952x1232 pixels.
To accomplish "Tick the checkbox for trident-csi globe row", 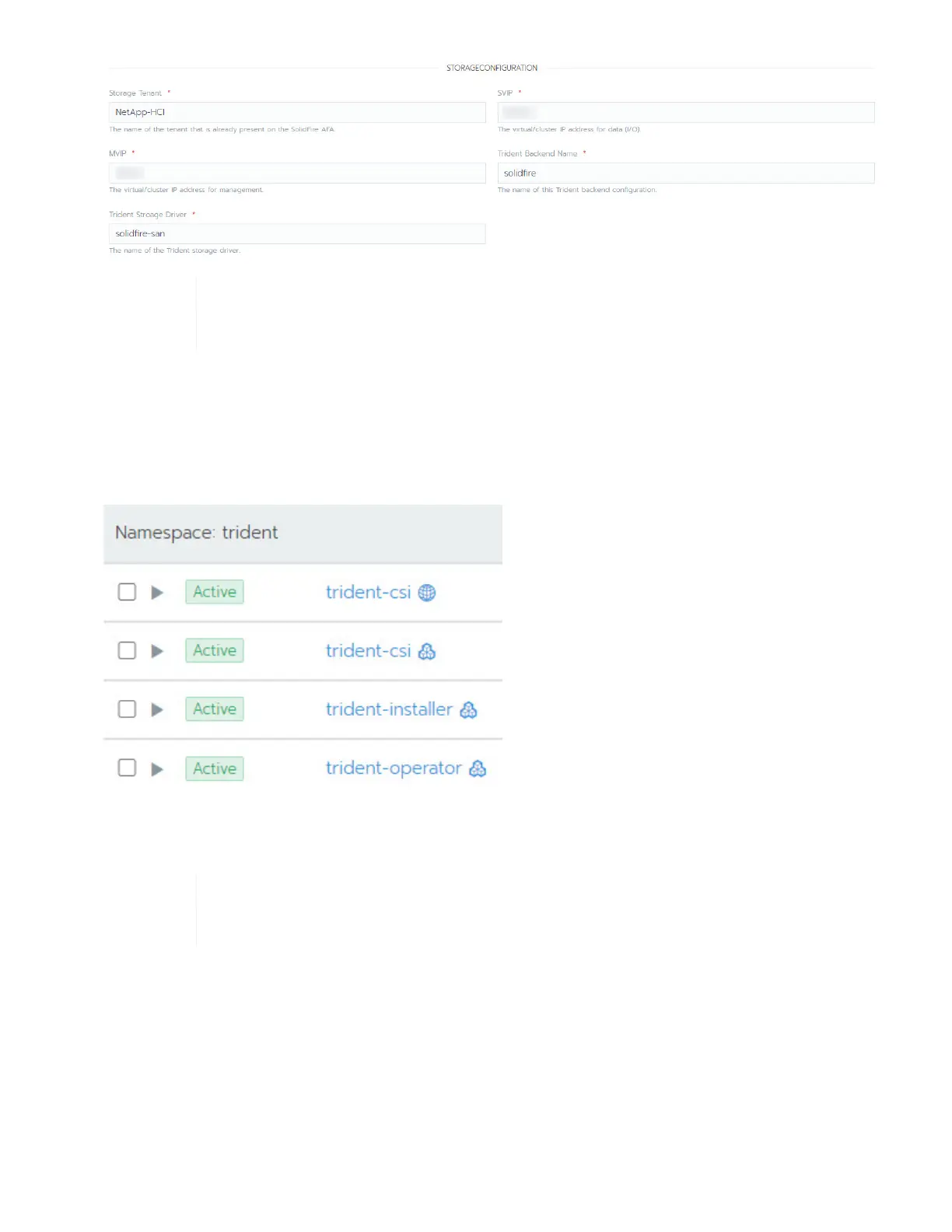I will [x=127, y=592].
